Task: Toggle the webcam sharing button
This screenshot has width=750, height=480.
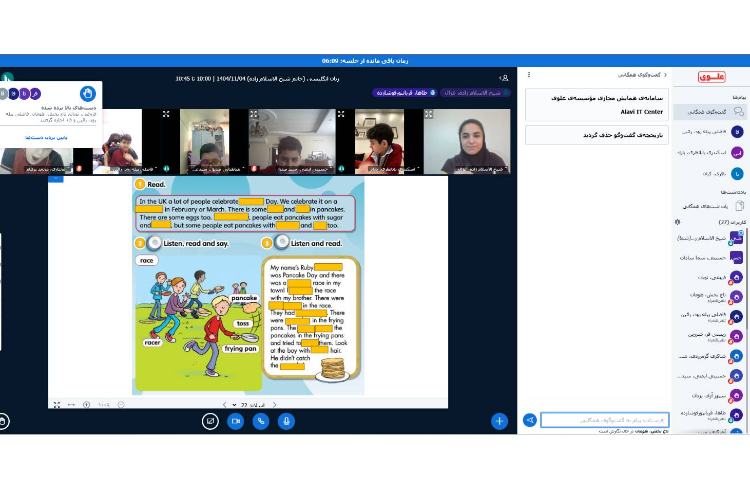Action: (236, 421)
